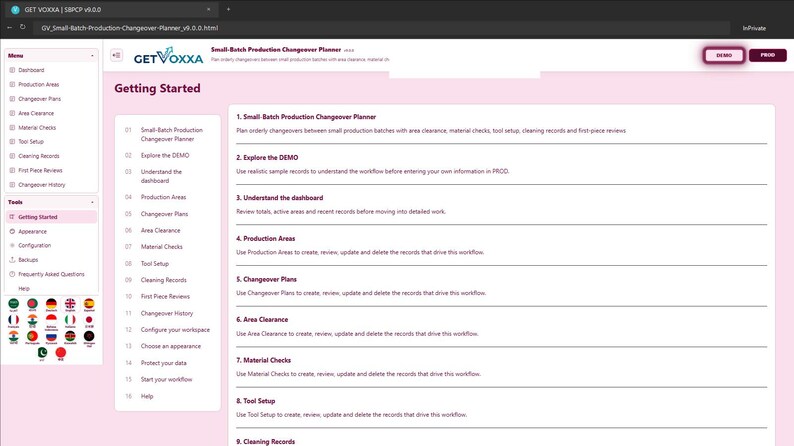
Task: Switch to PROD mode
Action: click(x=768, y=55)
